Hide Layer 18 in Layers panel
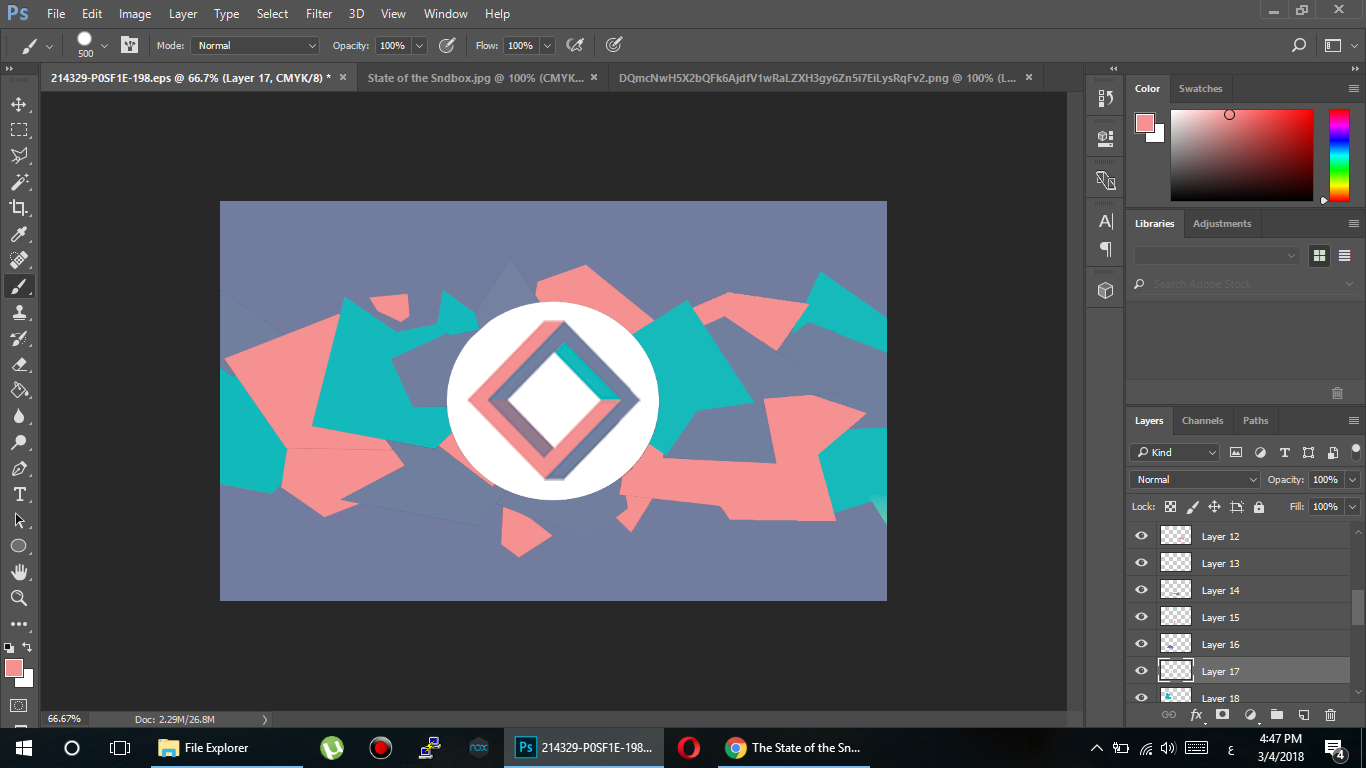The image size is (1366, 768). click(1140, 697)
